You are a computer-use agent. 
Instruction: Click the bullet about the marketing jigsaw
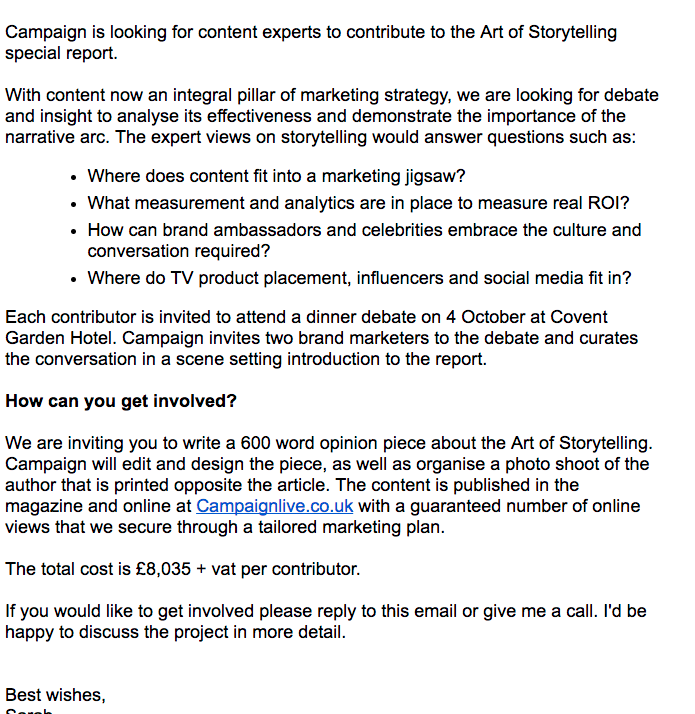[276, 176]
